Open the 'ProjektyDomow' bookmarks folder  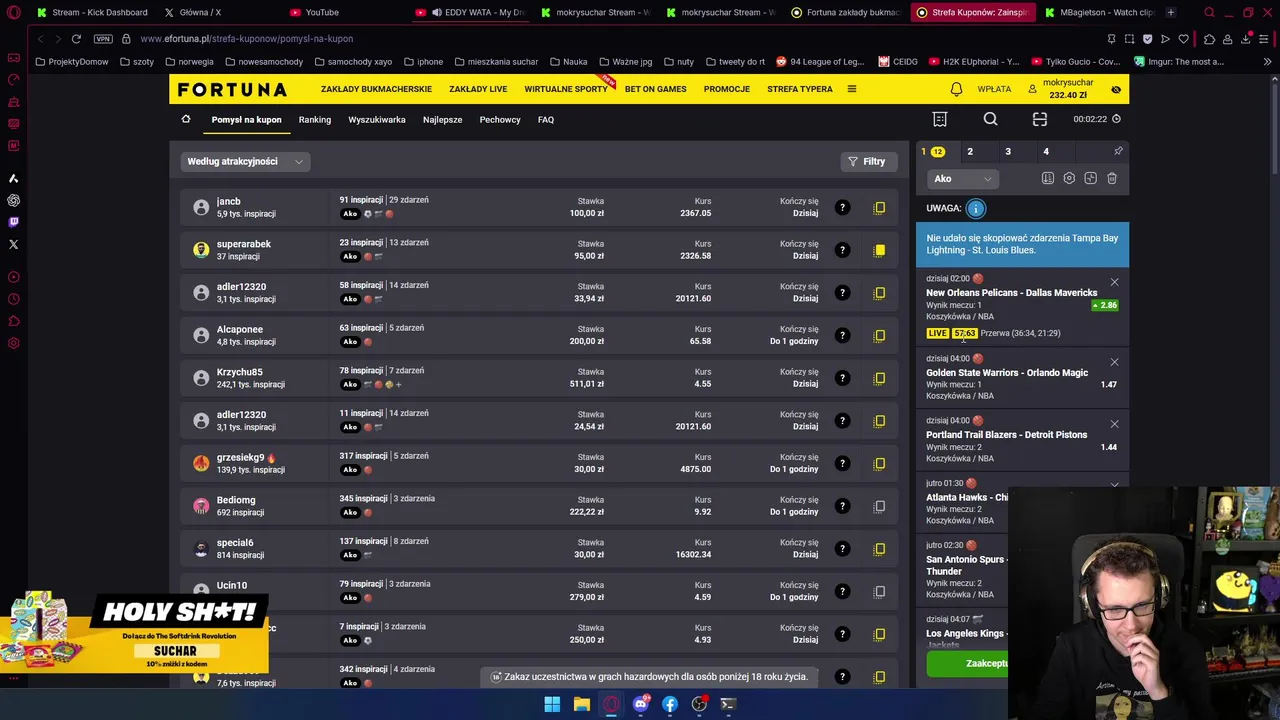click(71, 62)
